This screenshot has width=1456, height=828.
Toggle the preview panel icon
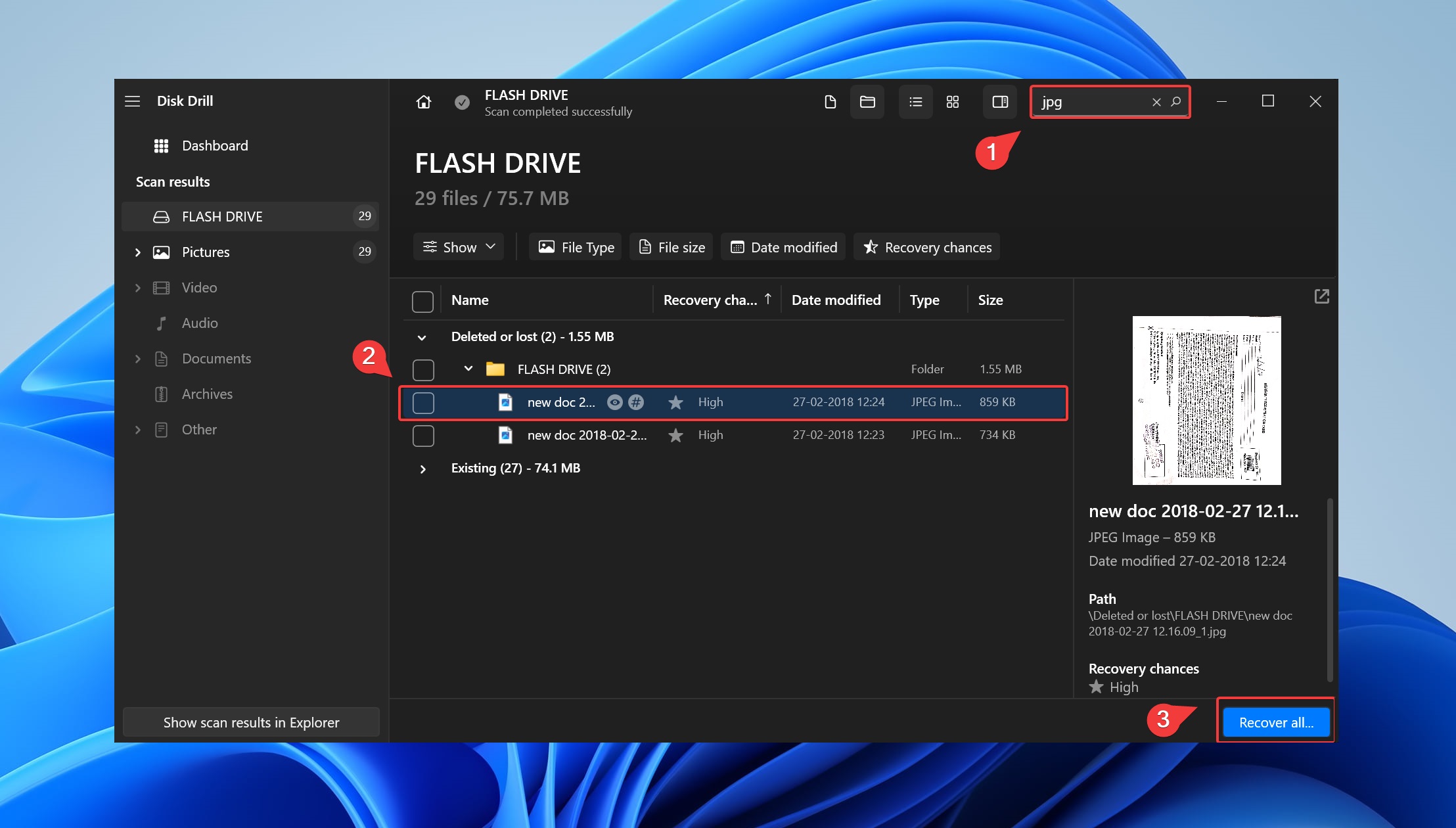(1000, 102)
